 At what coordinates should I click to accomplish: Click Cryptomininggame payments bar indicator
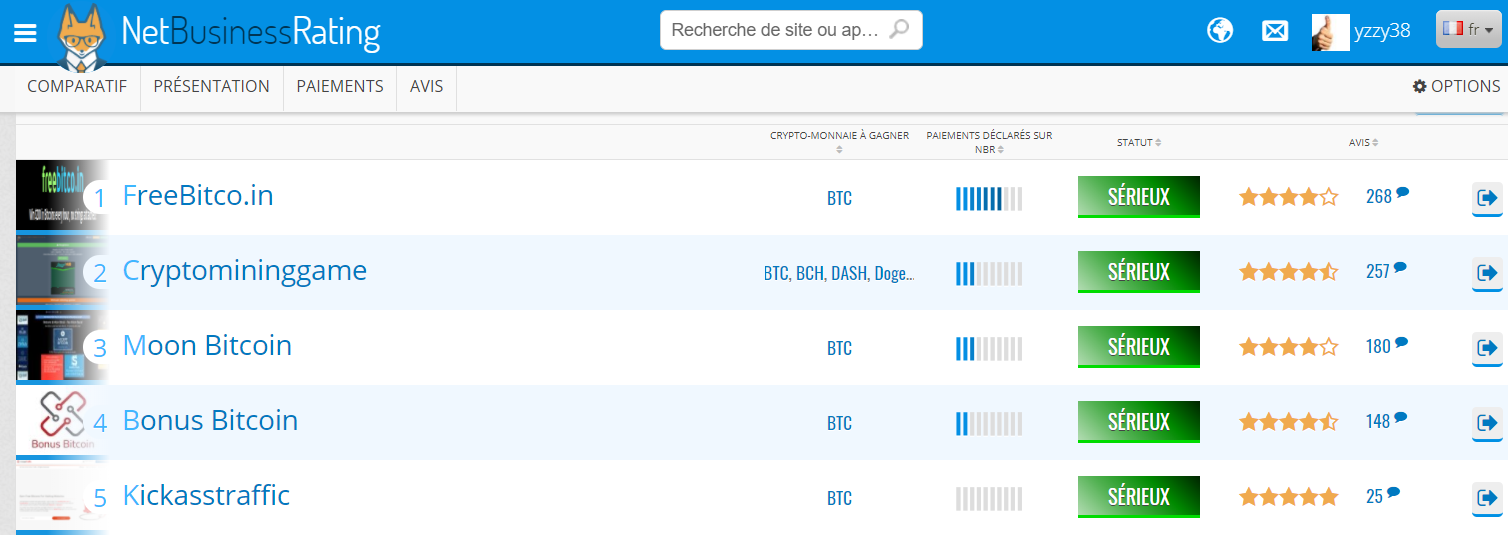click(989, 273)
